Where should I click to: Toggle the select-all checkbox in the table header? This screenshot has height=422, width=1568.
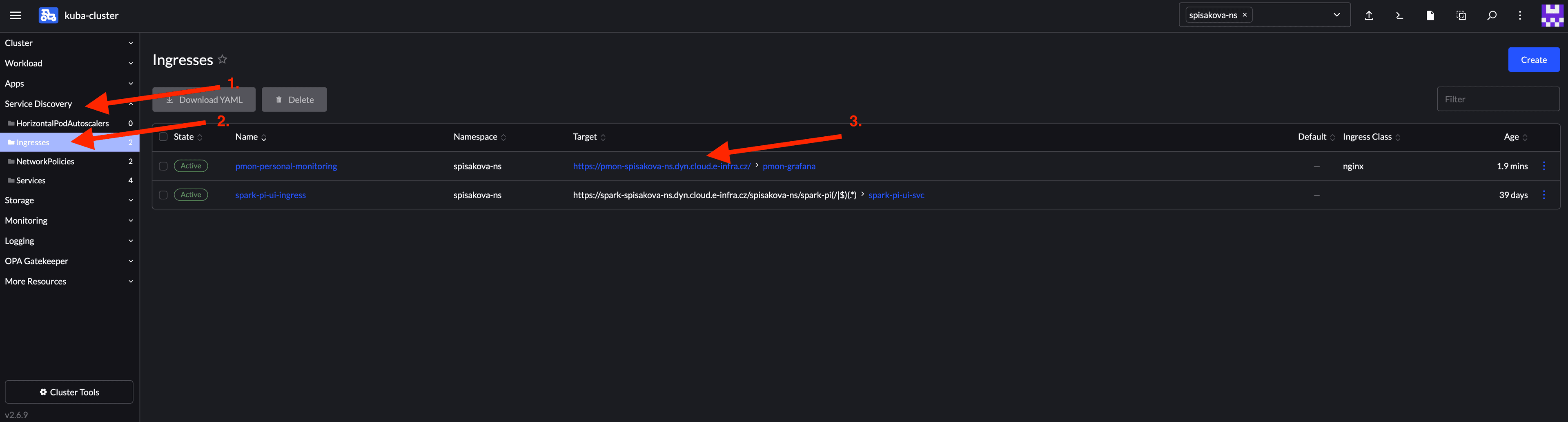[x=163, y=137]
